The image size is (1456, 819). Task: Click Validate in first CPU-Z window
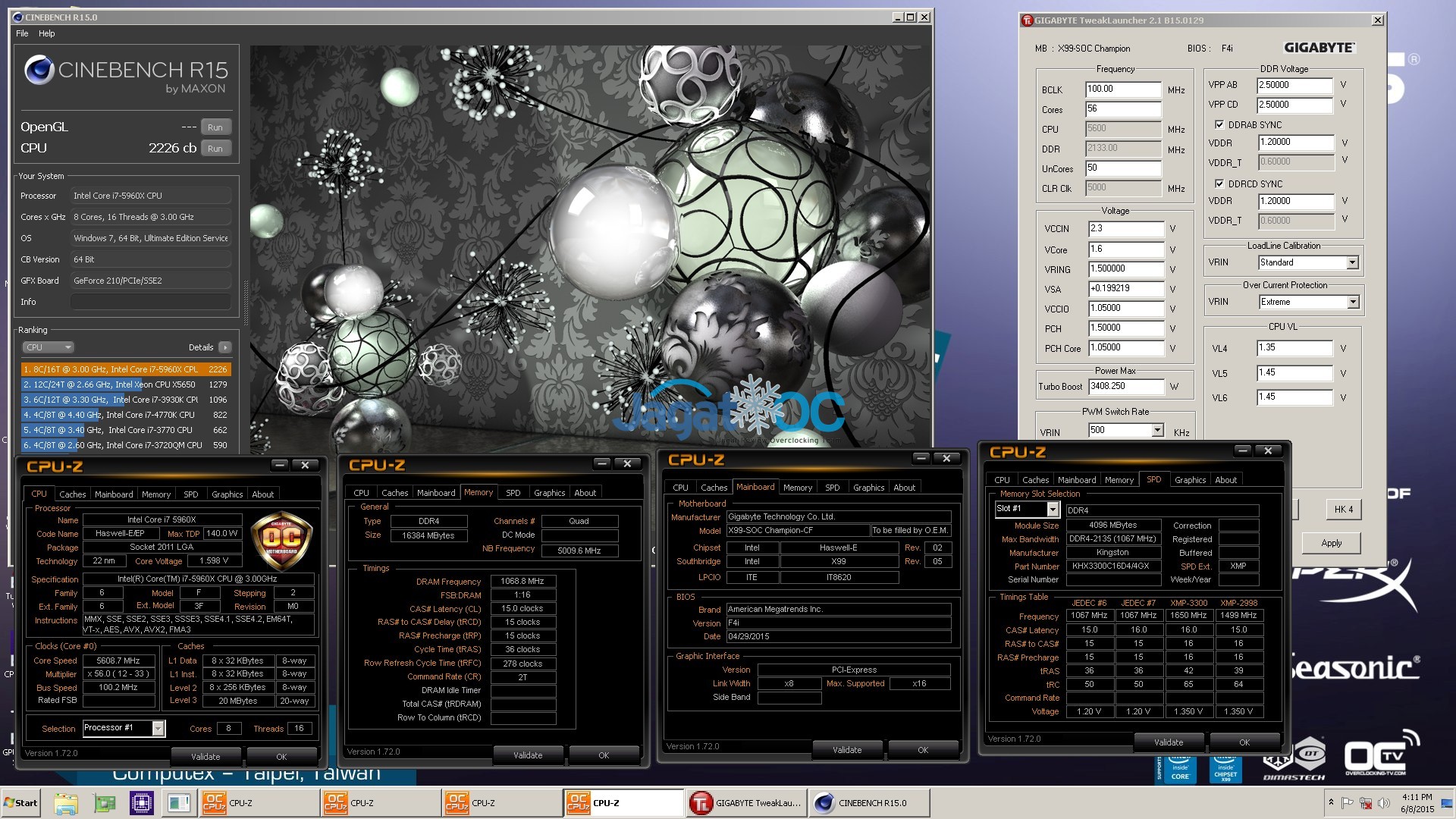206,756
